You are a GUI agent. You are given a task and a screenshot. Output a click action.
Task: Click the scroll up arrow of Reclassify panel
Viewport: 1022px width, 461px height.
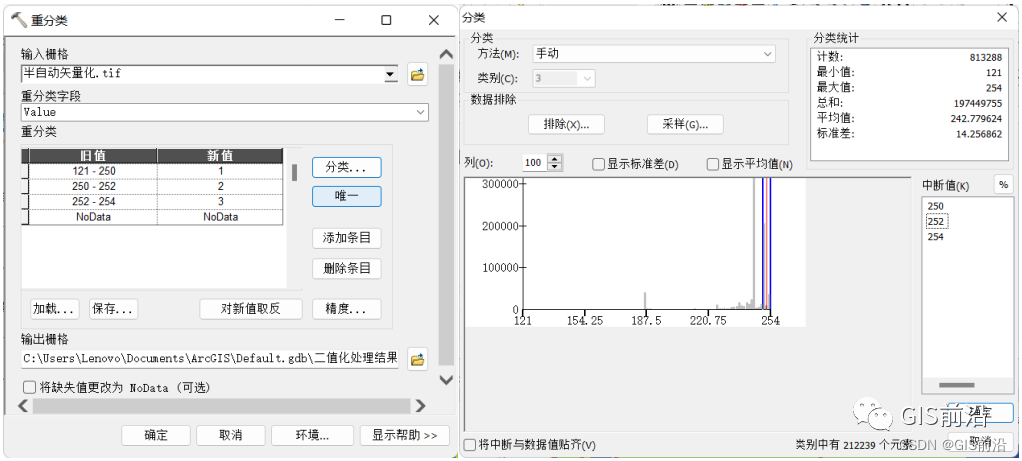446,54
